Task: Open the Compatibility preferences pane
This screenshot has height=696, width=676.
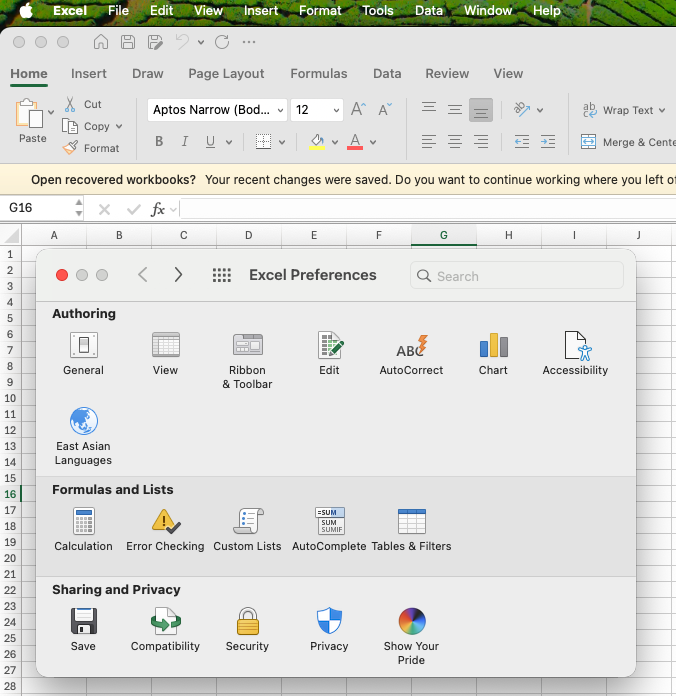Action: tap(165, 629)
